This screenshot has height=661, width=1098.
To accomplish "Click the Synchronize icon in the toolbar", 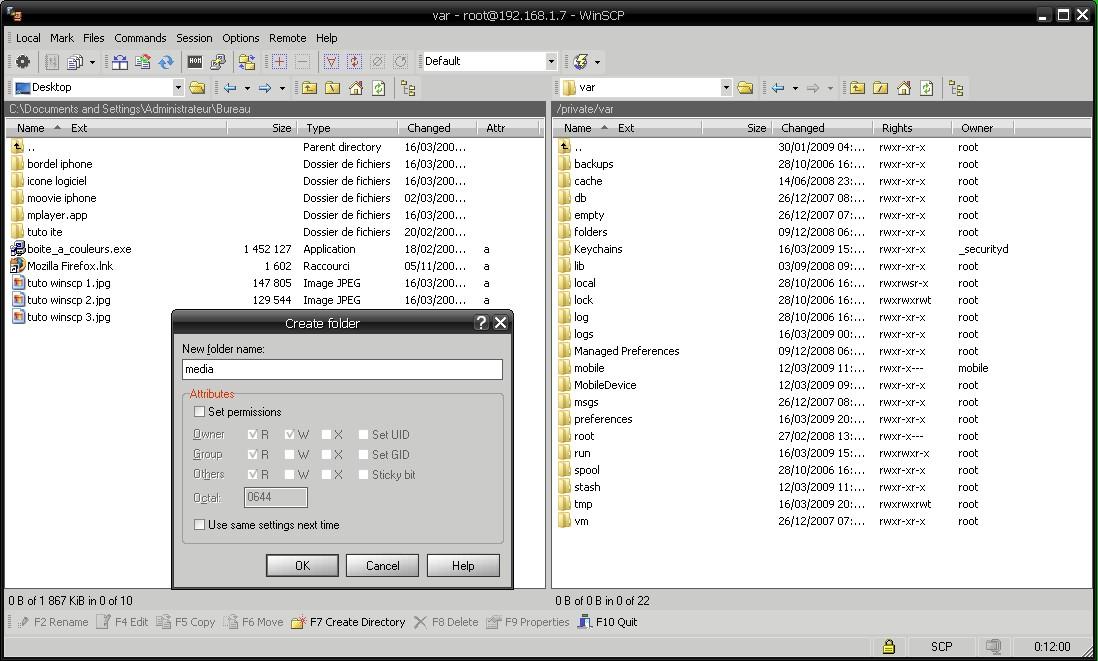I will coord(165,61).
